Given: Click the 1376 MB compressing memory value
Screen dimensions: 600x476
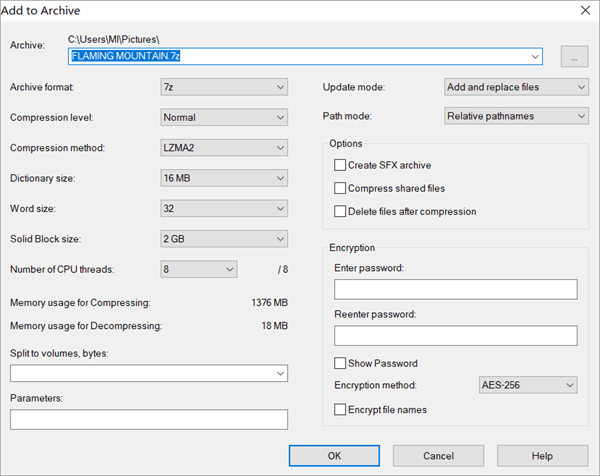Looking at the screenshot, I should click(x=270, y=303).
